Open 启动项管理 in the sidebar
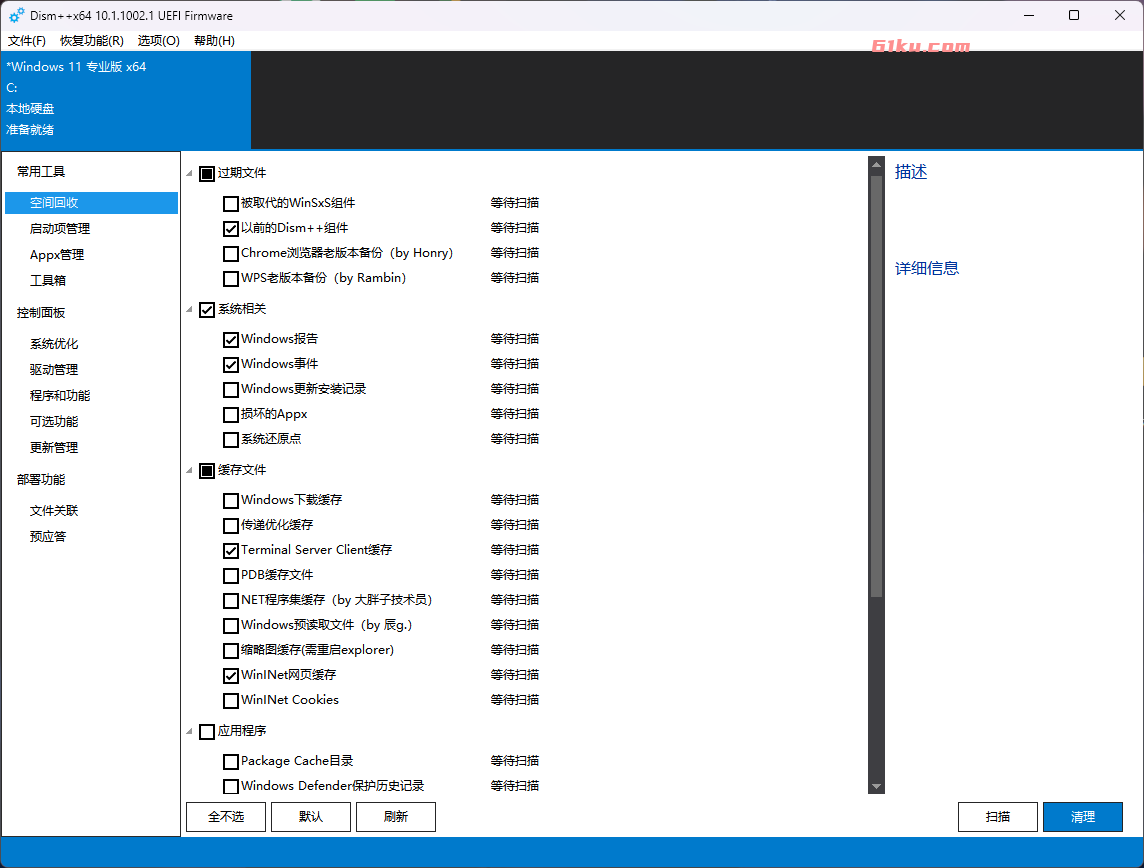The width and height of the screenshot is (1144, 868). 60,229
